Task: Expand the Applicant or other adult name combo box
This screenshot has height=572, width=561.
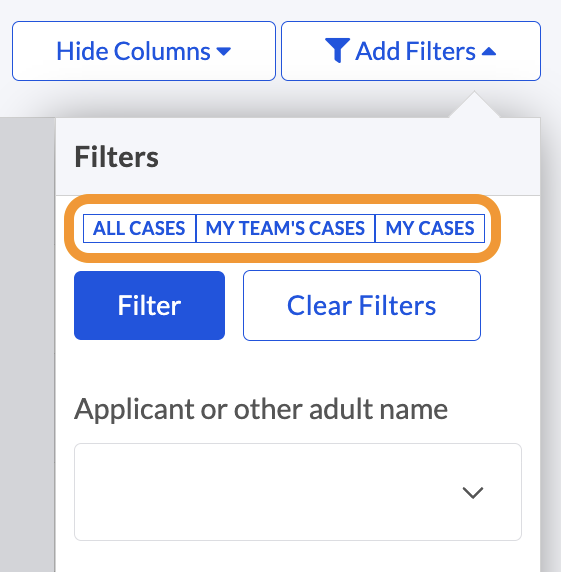Action: tap(298, 492)
